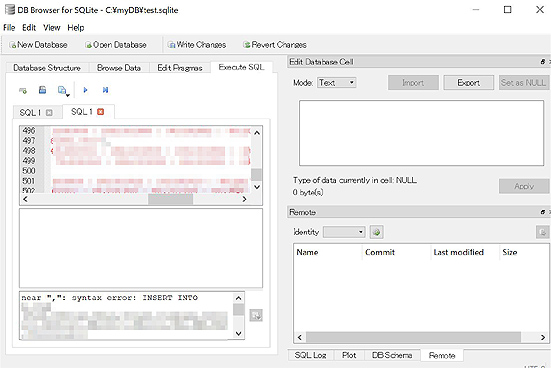Screen dimensions: 551x368
Task: Click the empty query results pane
Action: [x=141, y=248]
